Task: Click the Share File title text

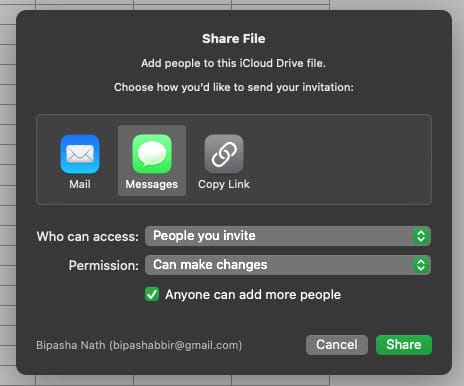Action: click(x=234, y=39)
